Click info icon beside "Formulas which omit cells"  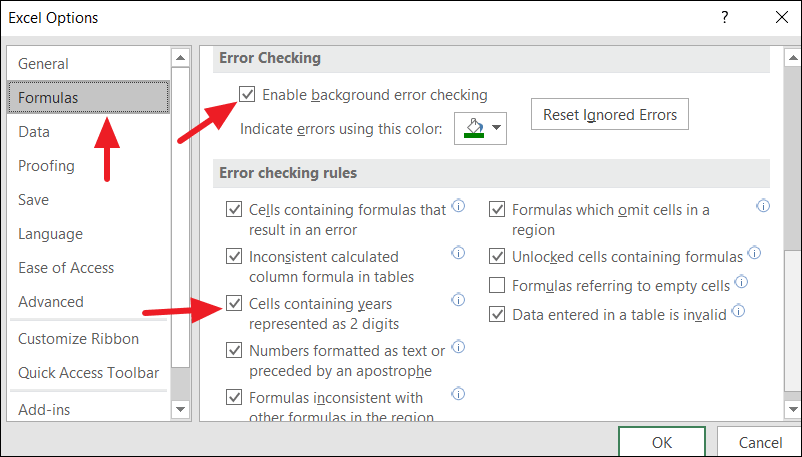point(763,206)
